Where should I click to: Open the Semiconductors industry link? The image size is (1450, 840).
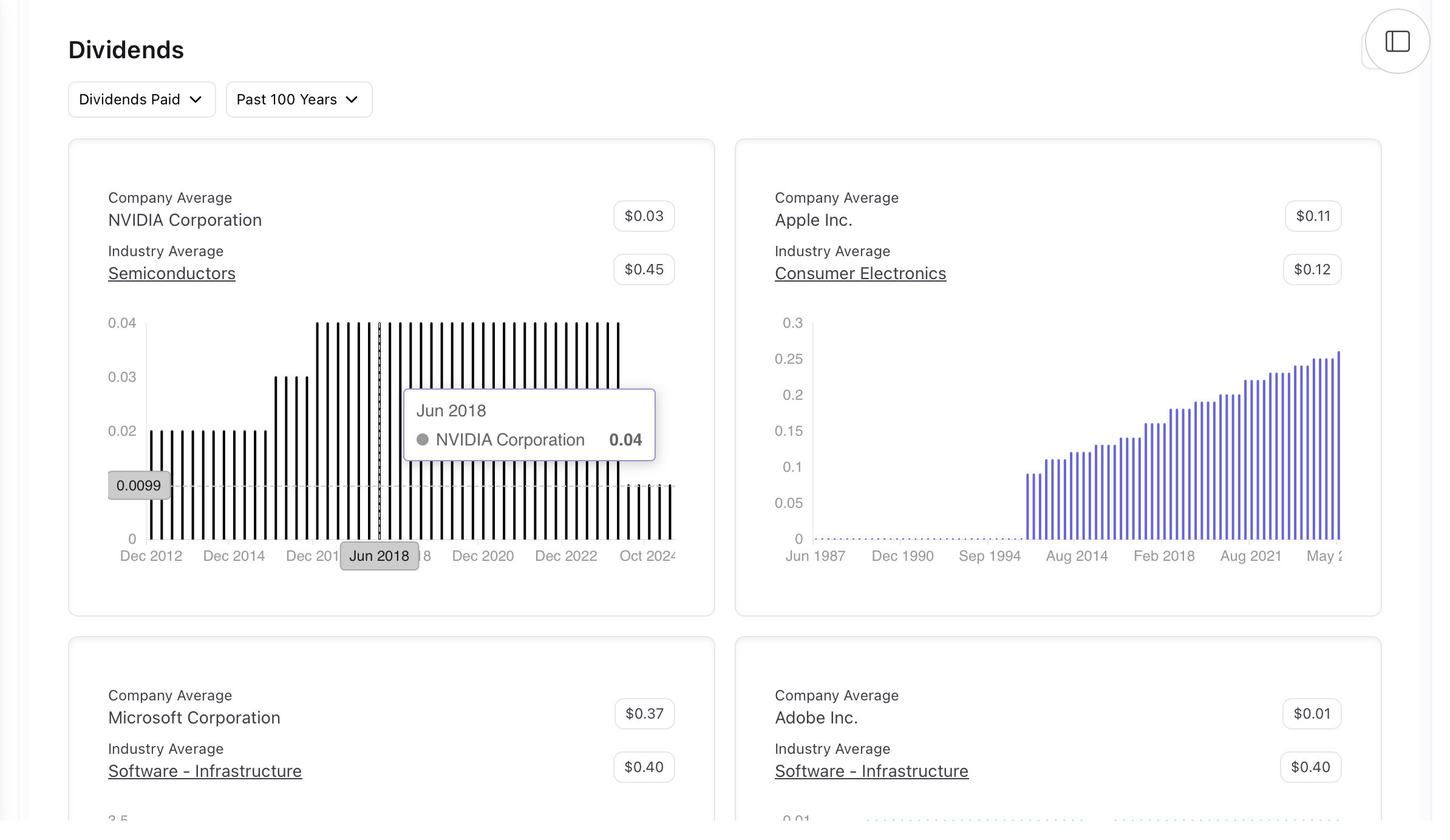pyautogui.click(x=172, y=274)
